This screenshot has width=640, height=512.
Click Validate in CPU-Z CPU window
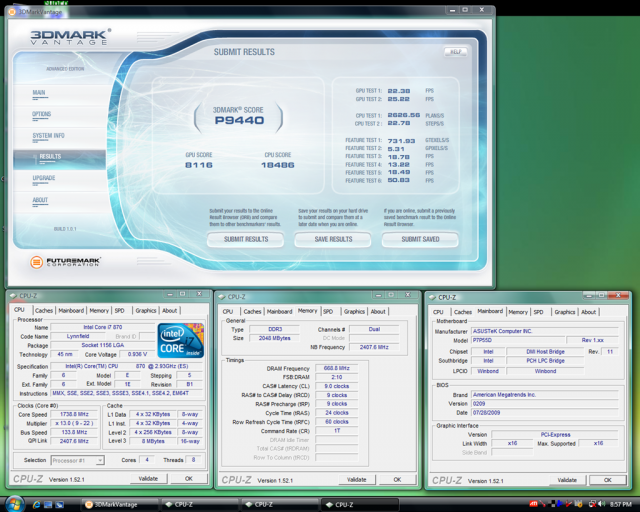coord(148,479)
